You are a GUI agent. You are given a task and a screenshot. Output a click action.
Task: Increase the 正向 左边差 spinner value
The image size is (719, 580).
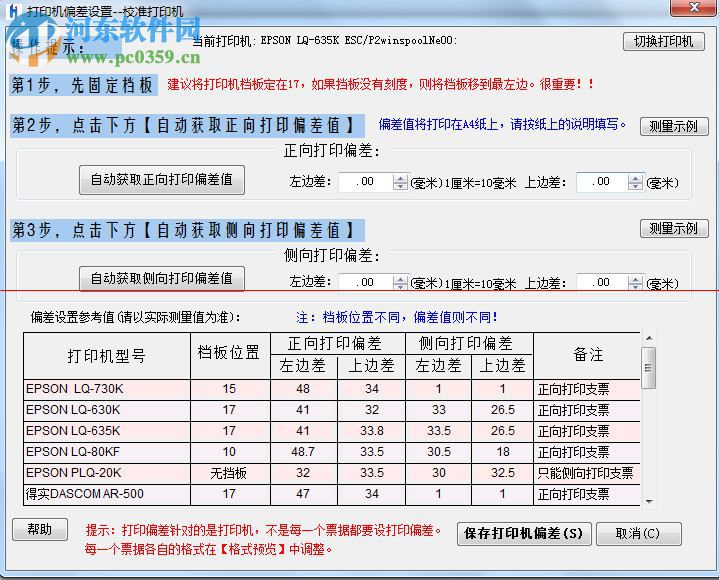coord(400,178)
